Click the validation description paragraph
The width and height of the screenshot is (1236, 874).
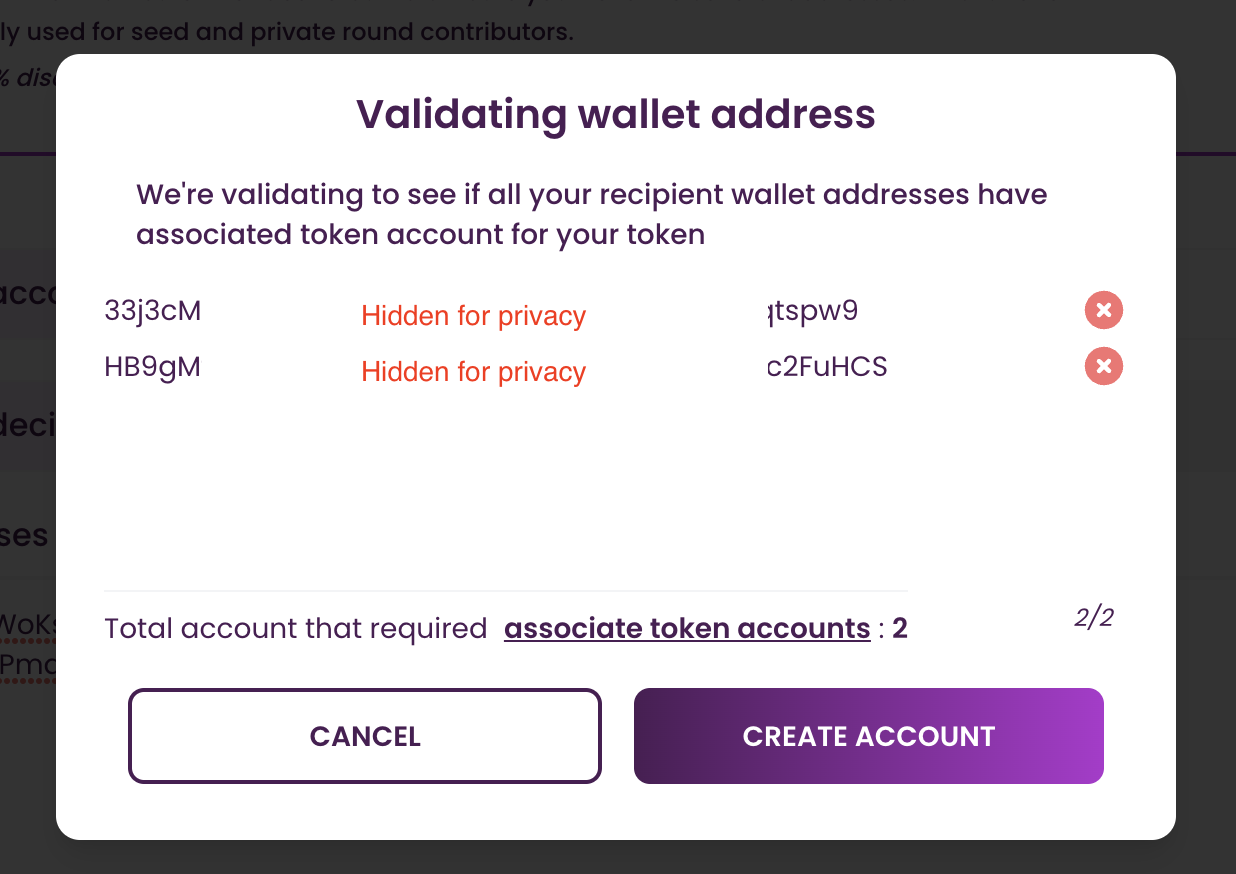coord(591,214)
